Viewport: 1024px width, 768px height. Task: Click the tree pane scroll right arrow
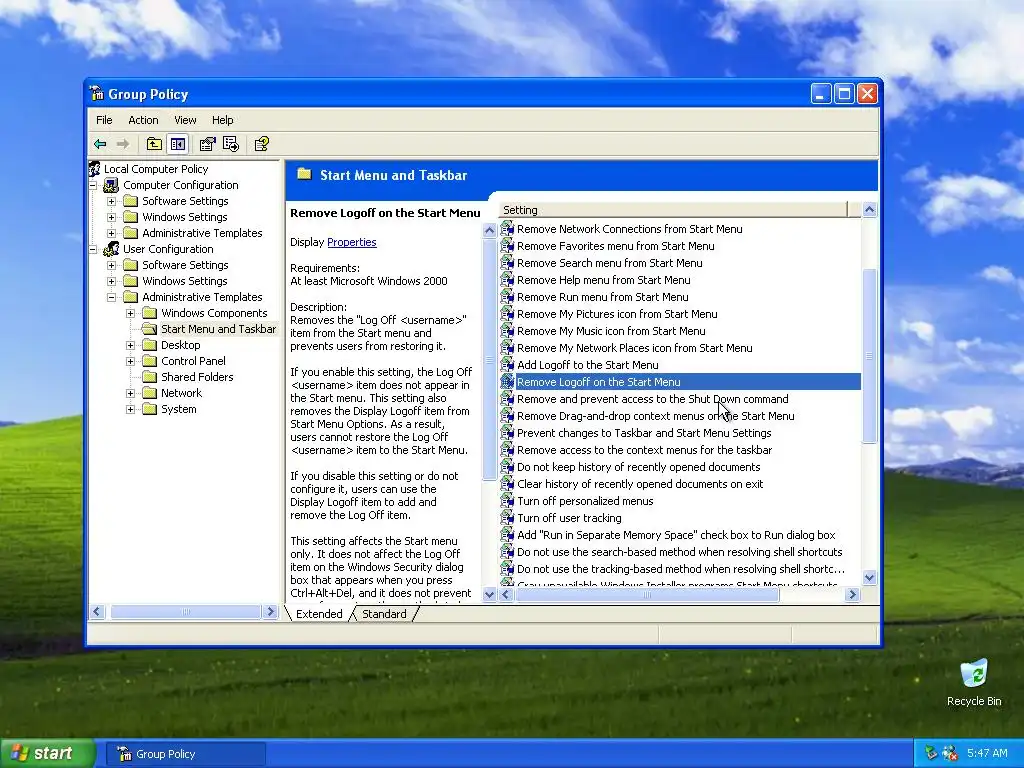[x=270, y=612]
